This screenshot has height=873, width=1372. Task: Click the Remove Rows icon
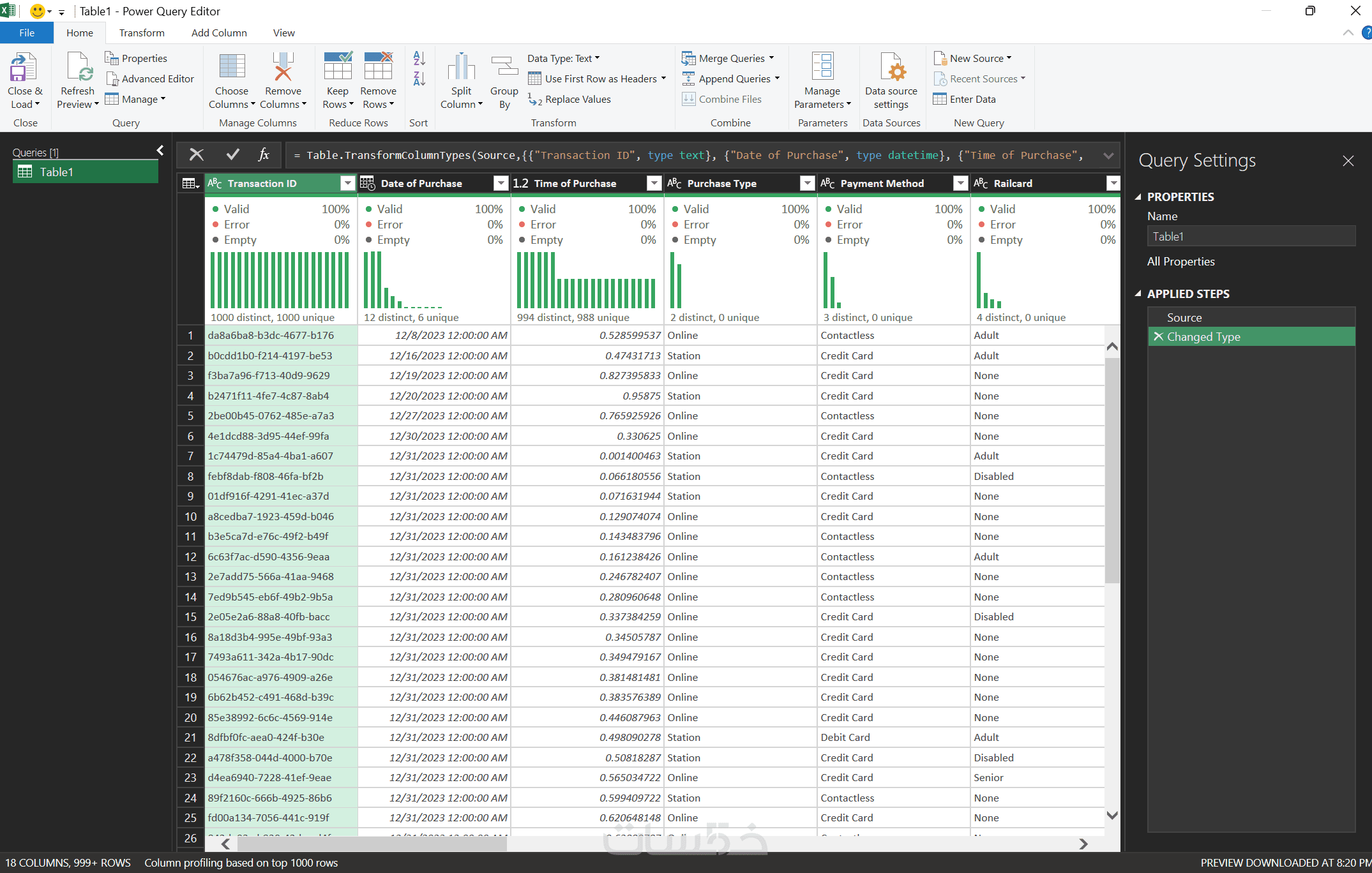379,67
